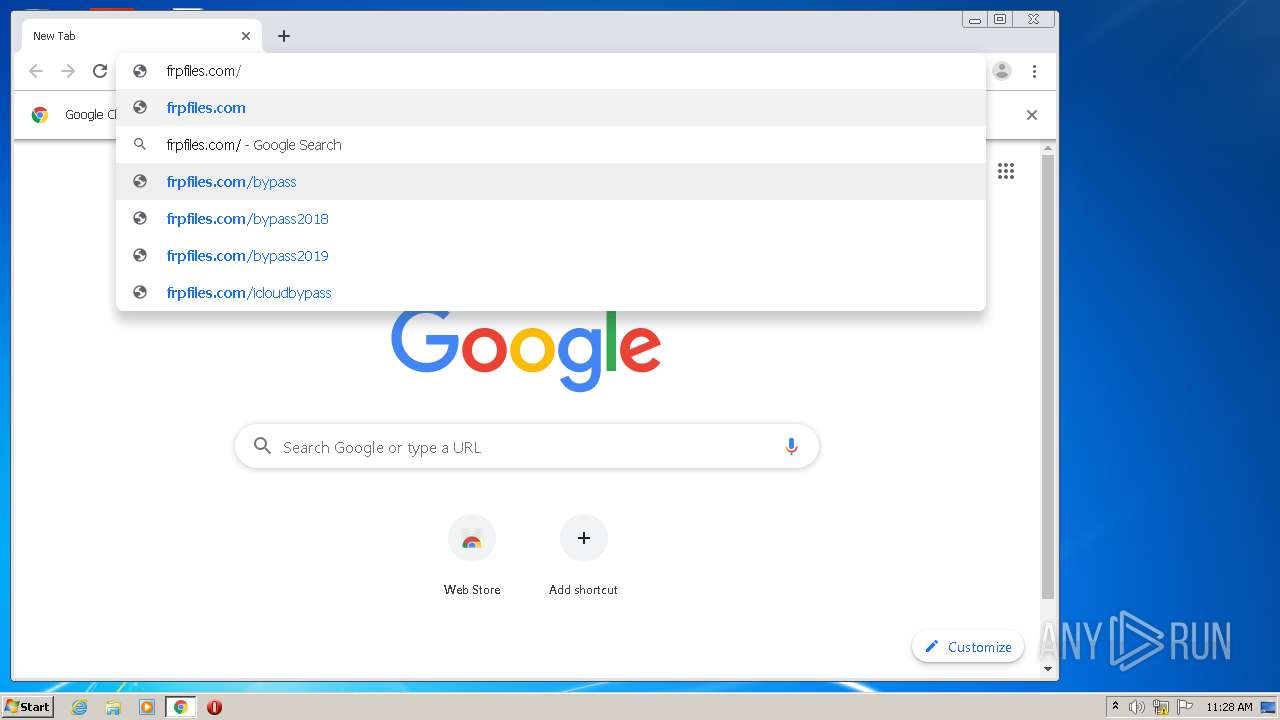
Task: Click the page scrollbar up arrow
Action: pos(1048,150)
